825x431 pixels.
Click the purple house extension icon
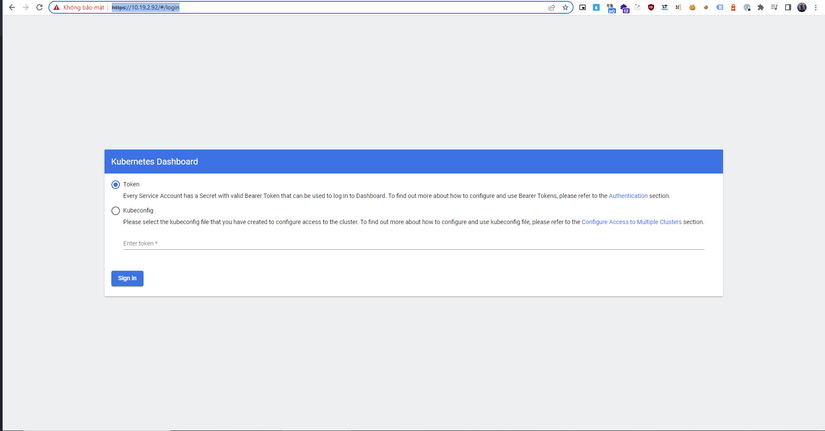click(x=624, y=8)
